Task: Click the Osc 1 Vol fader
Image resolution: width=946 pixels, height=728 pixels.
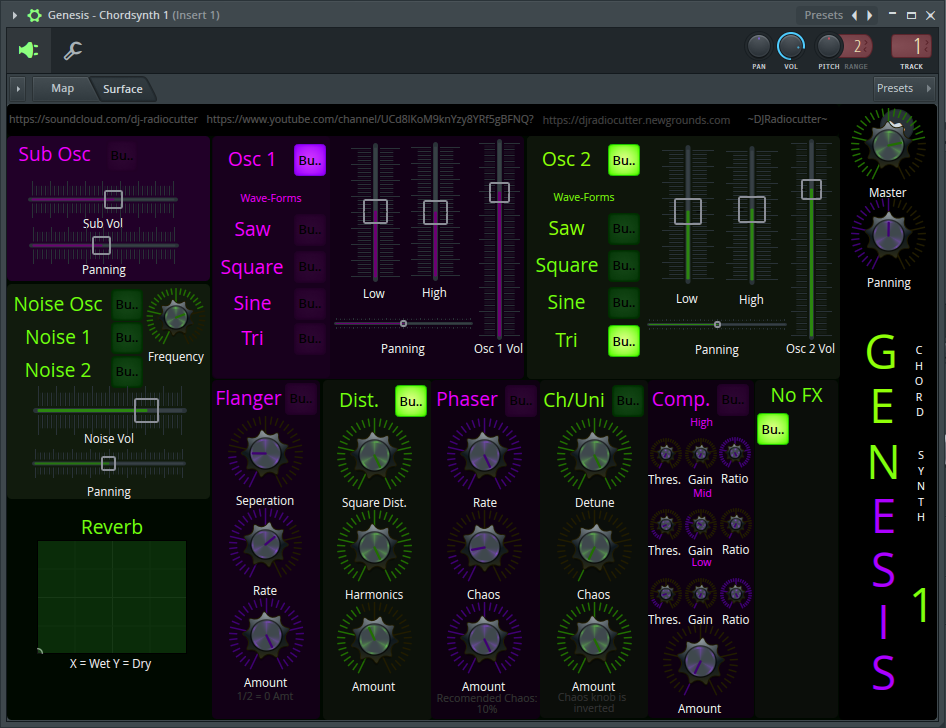Action: tap(500, 193)
